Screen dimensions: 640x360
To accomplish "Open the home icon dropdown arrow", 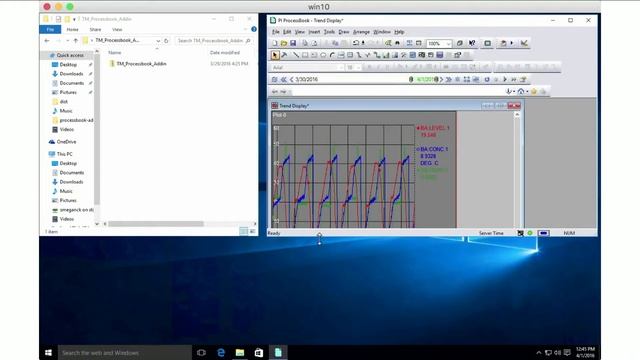I will tap(527, 91).
